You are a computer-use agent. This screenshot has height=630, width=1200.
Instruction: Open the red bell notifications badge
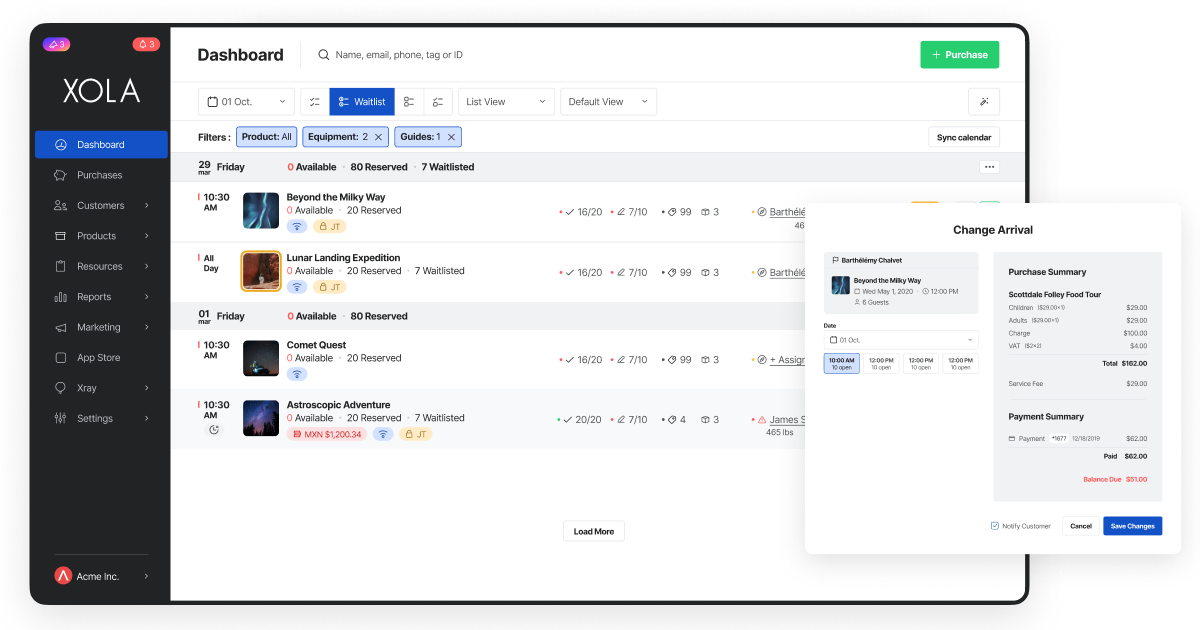click(146, 44)
